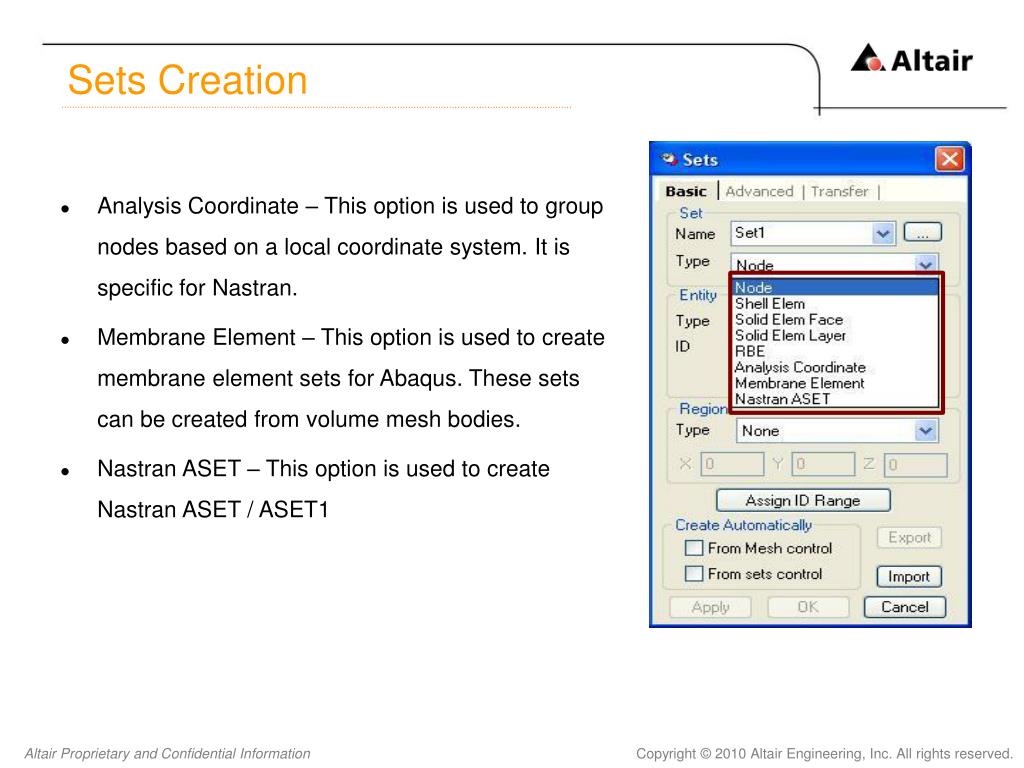The height and width of the screenshot is (768, 1024).
Task: Click Assign ID Range button
Action: (x=803, y=500)
